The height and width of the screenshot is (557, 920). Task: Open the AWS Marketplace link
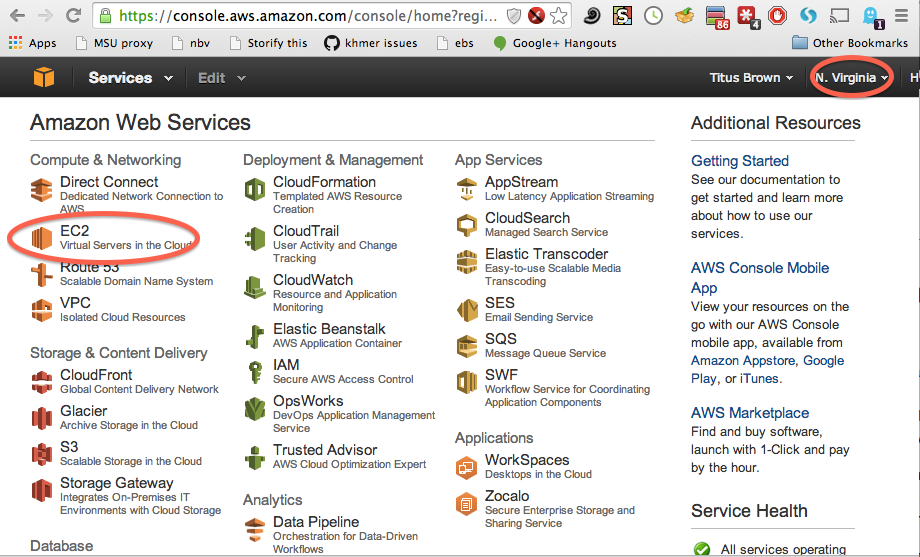pyautogui.click(x=750, y=413)
